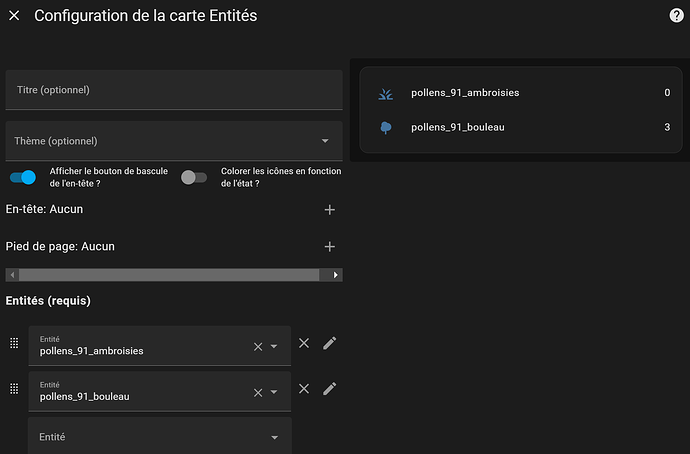Clear the pollens_91_ambroisies entity field value
The height and width of the screenshot is (454, 690).
[258, 347]
